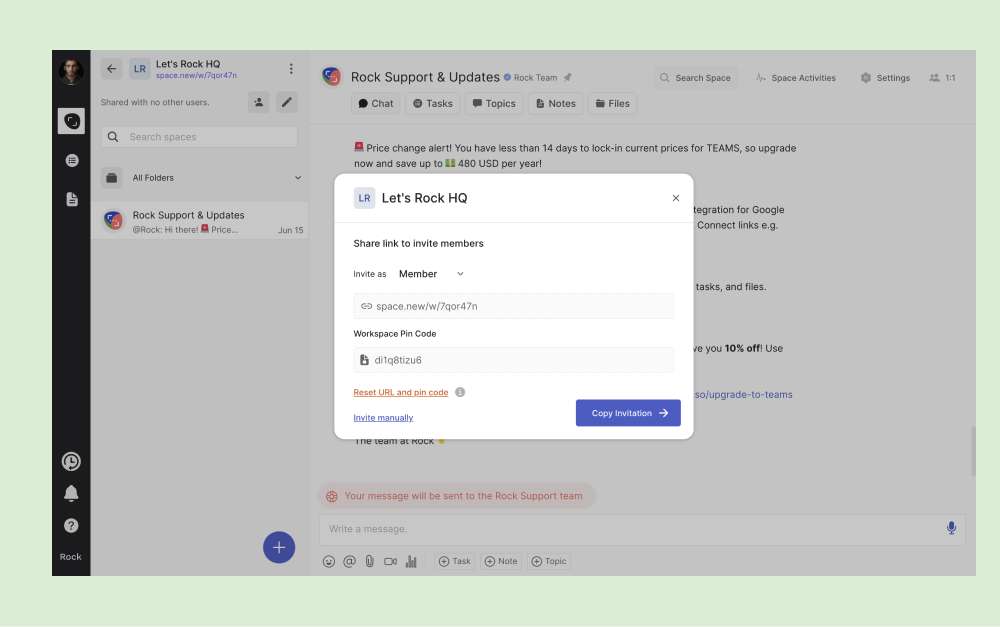1000x627 pixels.
Task: Click the info icon beside Reset URL
Action: click(460, 392)
